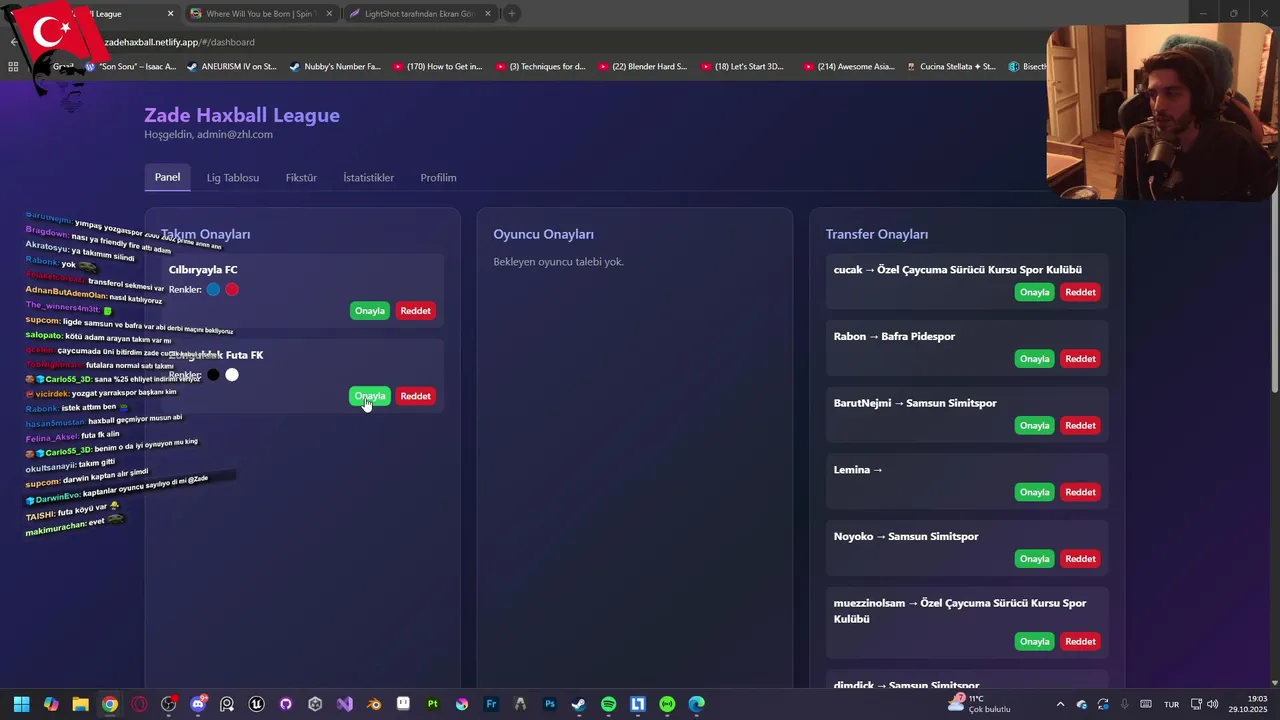Switch to 'Where Will You be Born' browser tab
Viewport: 1280px width, 720px height.
click(261, 14)
